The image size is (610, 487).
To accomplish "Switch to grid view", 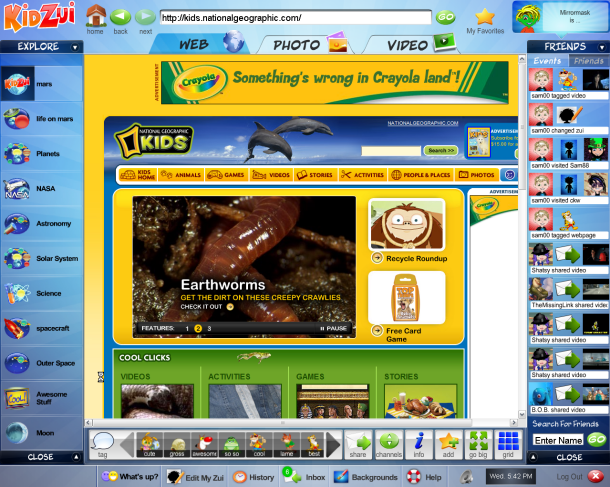I will [508, 445].
